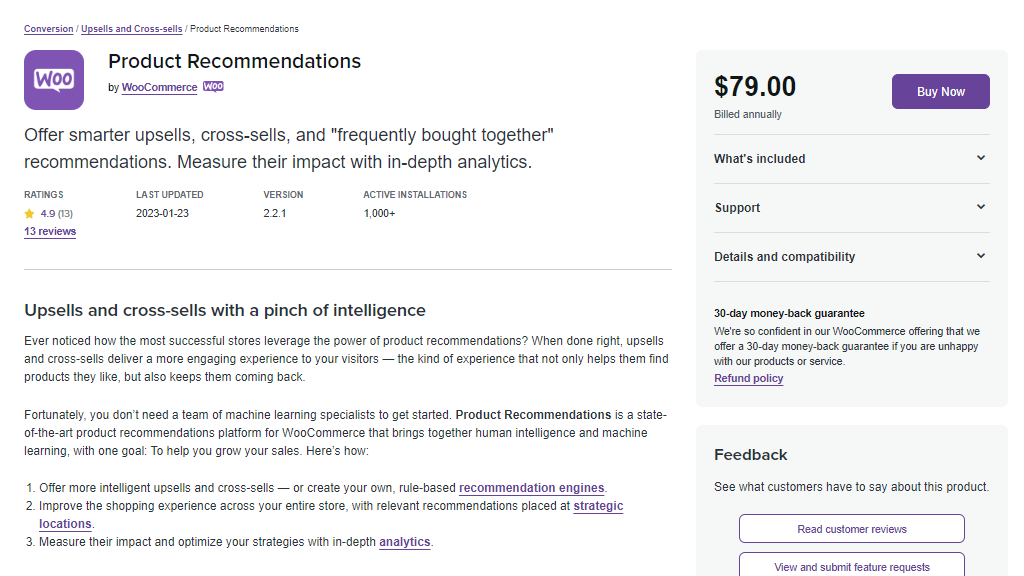Click the $79.00 price text

[755, 86]
